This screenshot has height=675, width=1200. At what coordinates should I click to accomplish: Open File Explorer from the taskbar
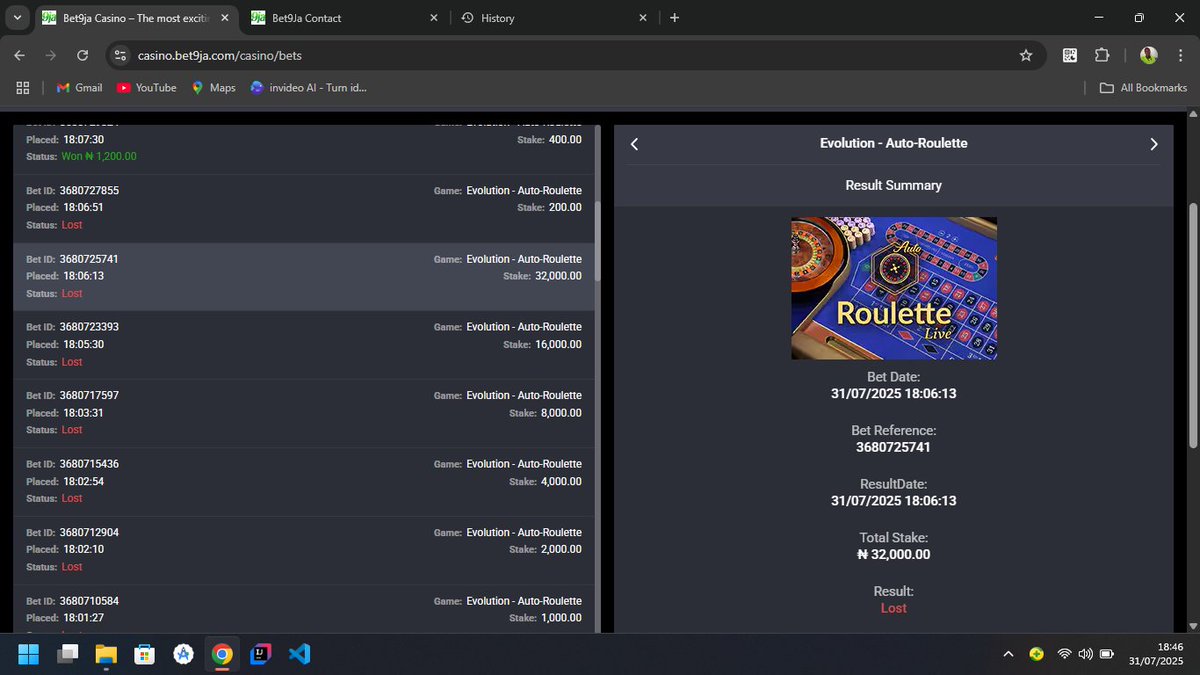tap(106, 654)
